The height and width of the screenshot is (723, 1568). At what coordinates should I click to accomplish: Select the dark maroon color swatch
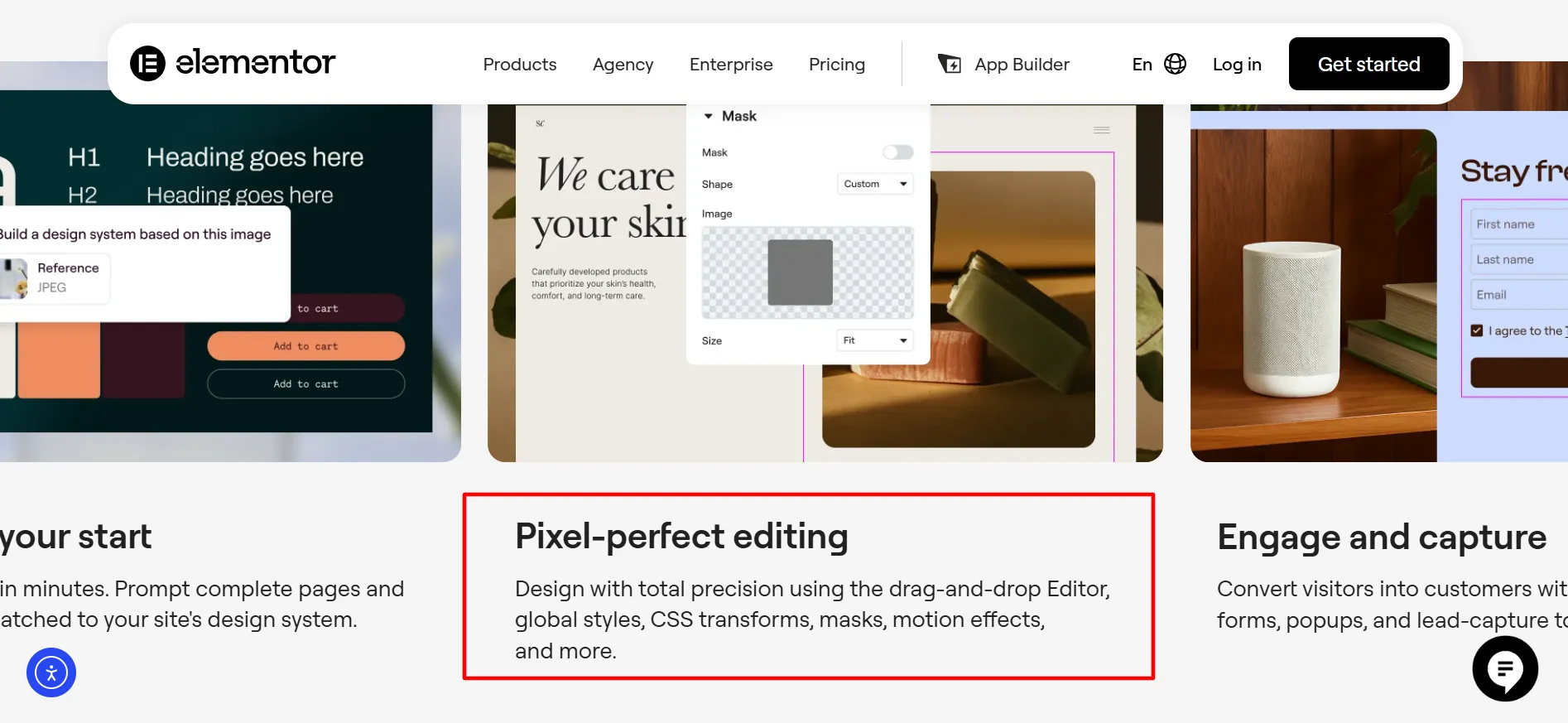click(x=143, y=360)
